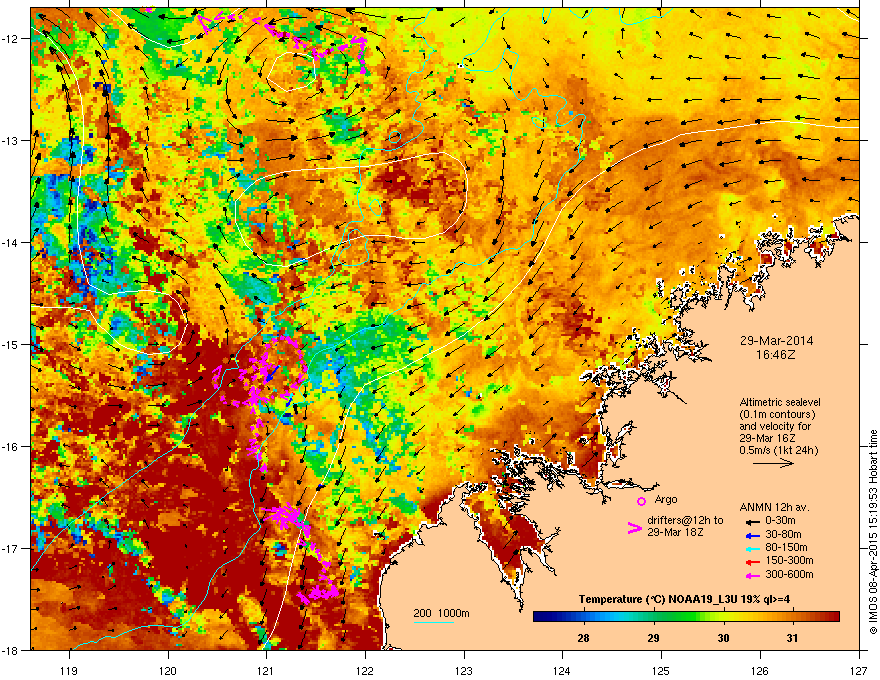Click longitude axis label 121

pyautogui.click(x=266, y=670)
